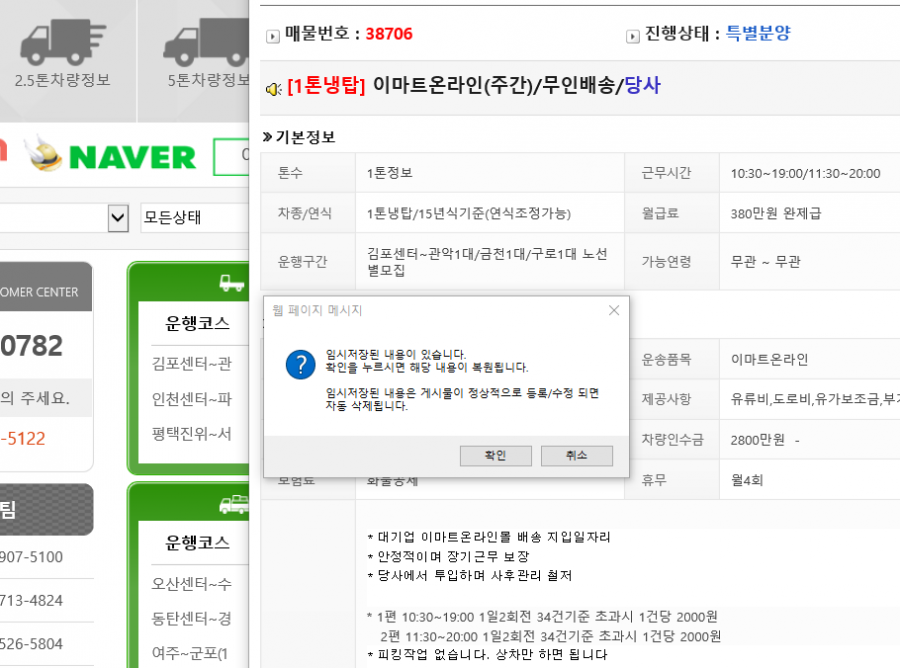Click the green search box next to NAVER
This screenshot has height=668, width=900.
[x=231, y=157]
